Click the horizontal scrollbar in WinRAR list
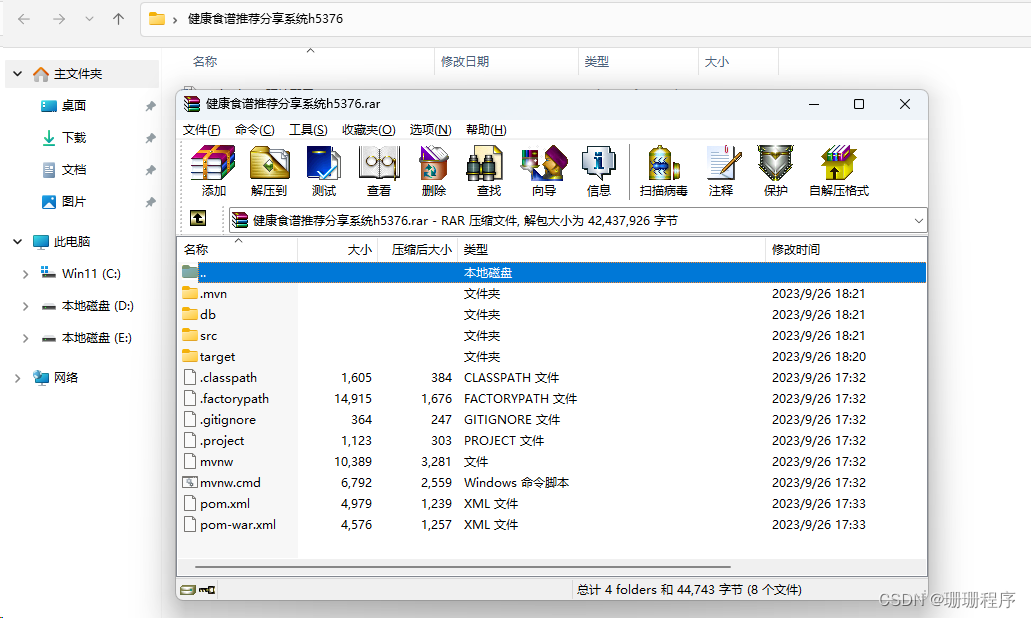Viewport: 1031px width, 618px height. (463, 566)
